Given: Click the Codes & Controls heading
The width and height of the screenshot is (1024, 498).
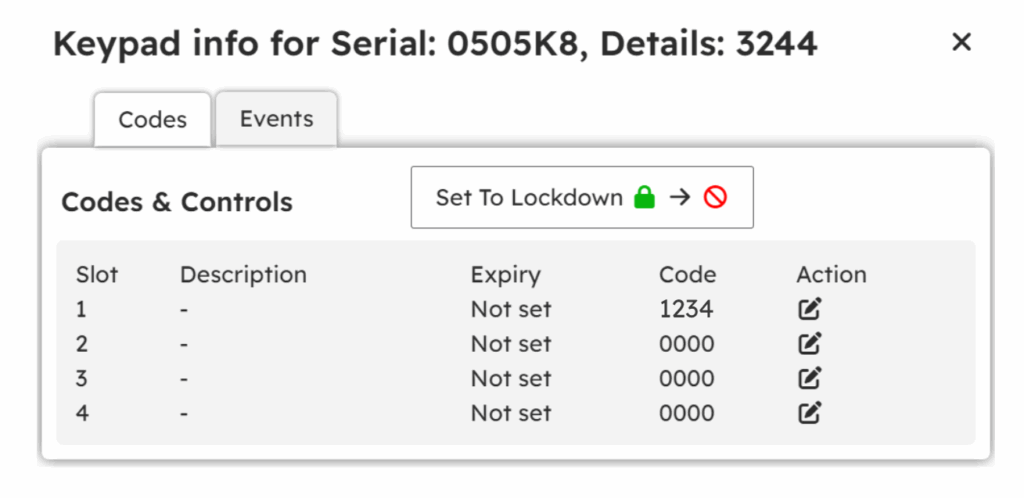Looking at the screenshot, I should (177, 202).
